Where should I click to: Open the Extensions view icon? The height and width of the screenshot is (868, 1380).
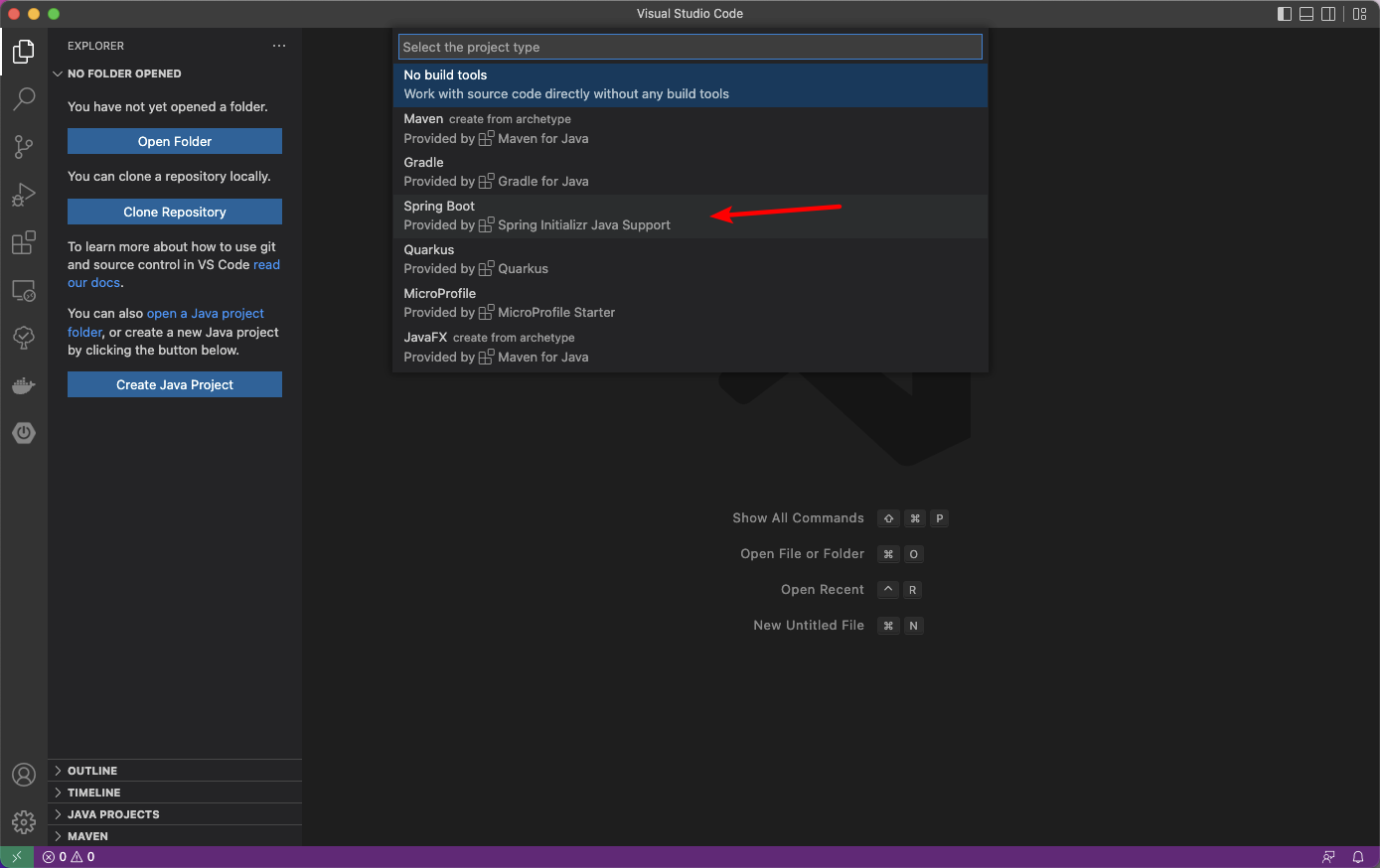tap(24, 242)
